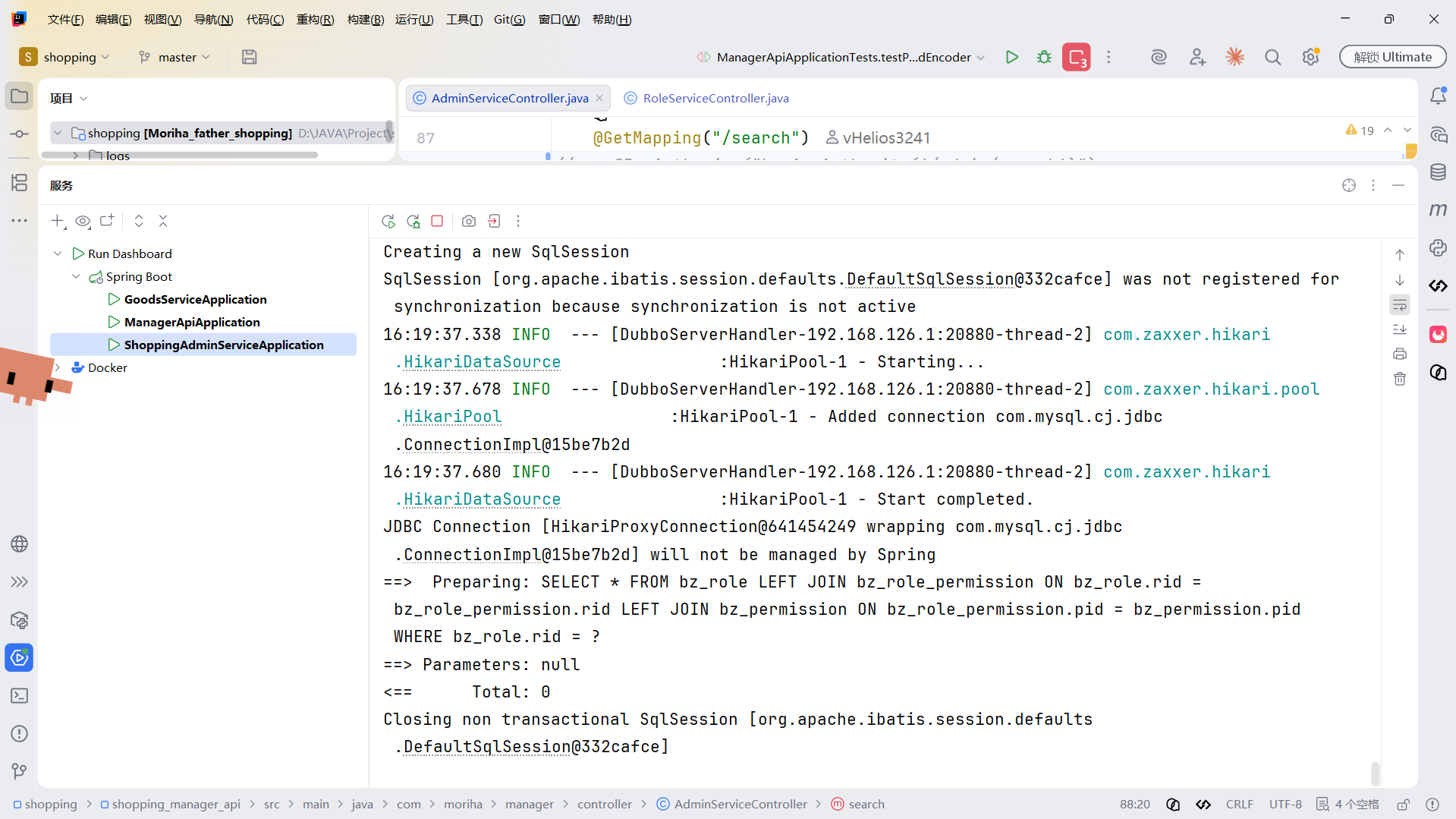Viewport: 1456px width, 819px height.
Task: Toggle read-only lock in status bar
Action: click(x=1404, y=805)
